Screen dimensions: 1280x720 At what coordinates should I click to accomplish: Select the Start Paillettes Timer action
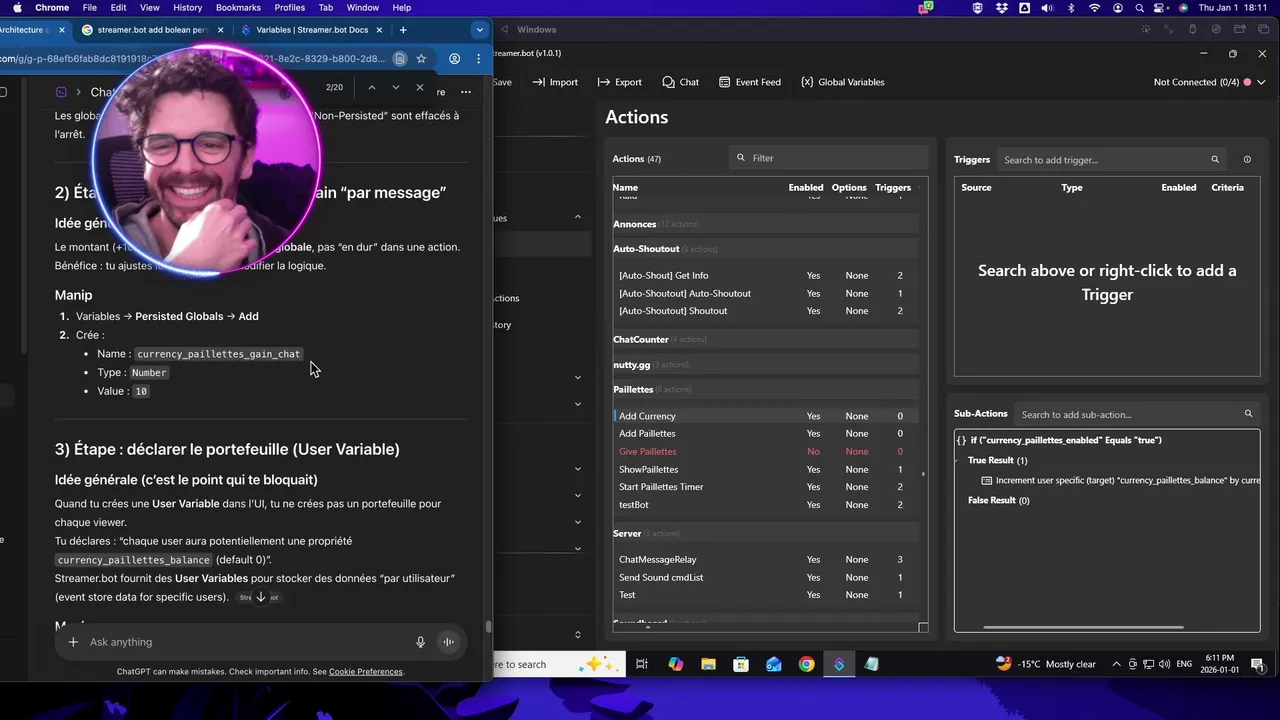[765, 487]
